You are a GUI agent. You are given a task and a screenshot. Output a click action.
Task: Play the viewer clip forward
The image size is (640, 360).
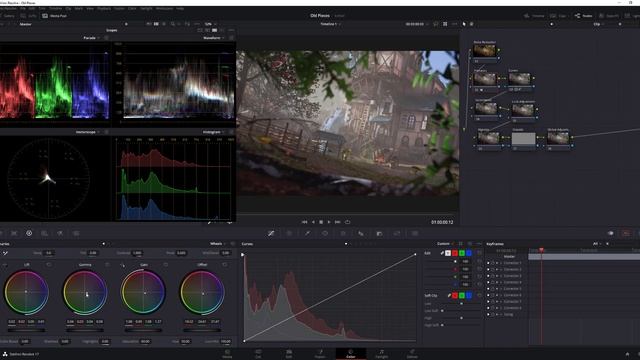(329, 222)
